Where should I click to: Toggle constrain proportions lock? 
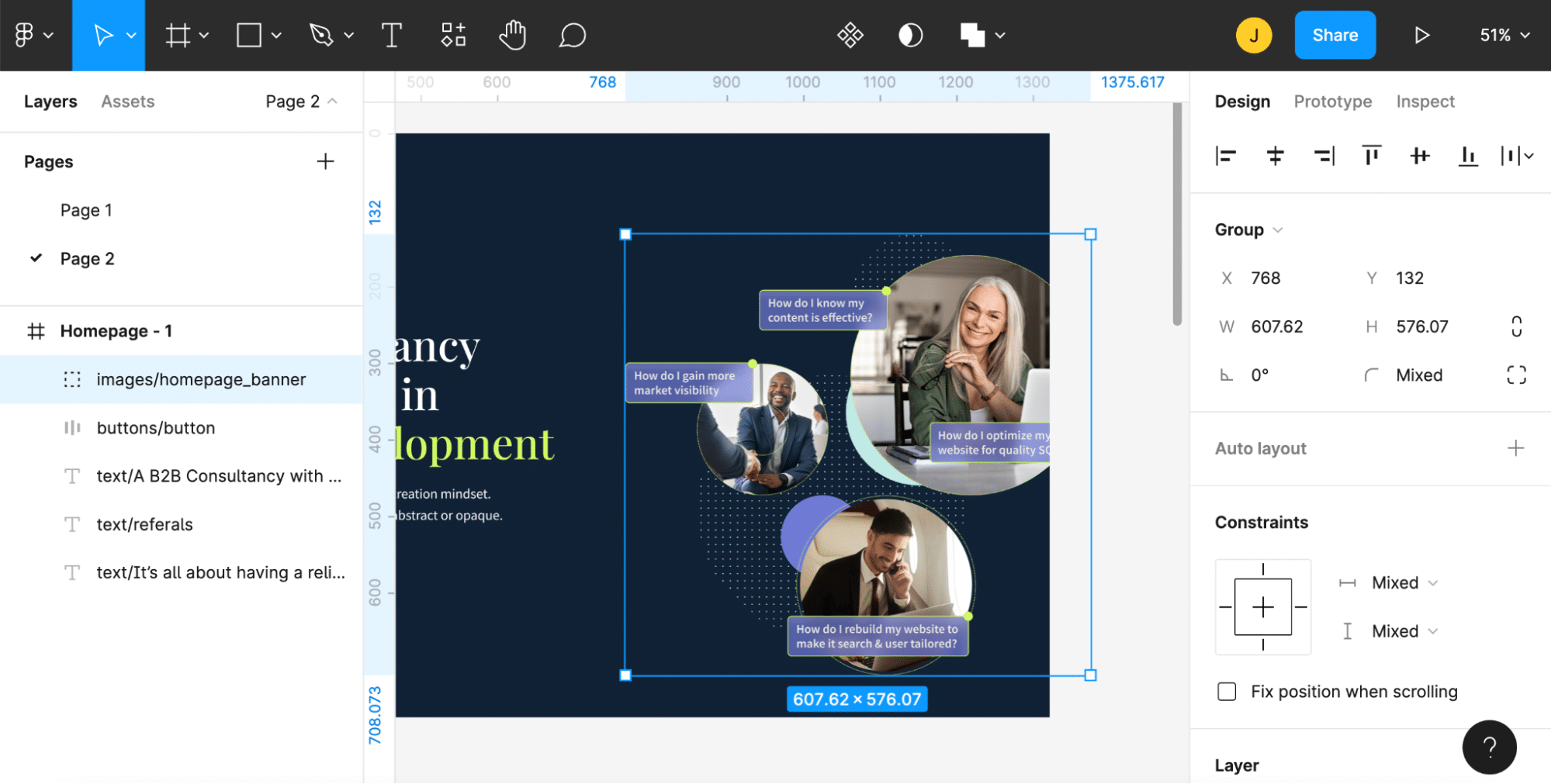coord(1516,326)
